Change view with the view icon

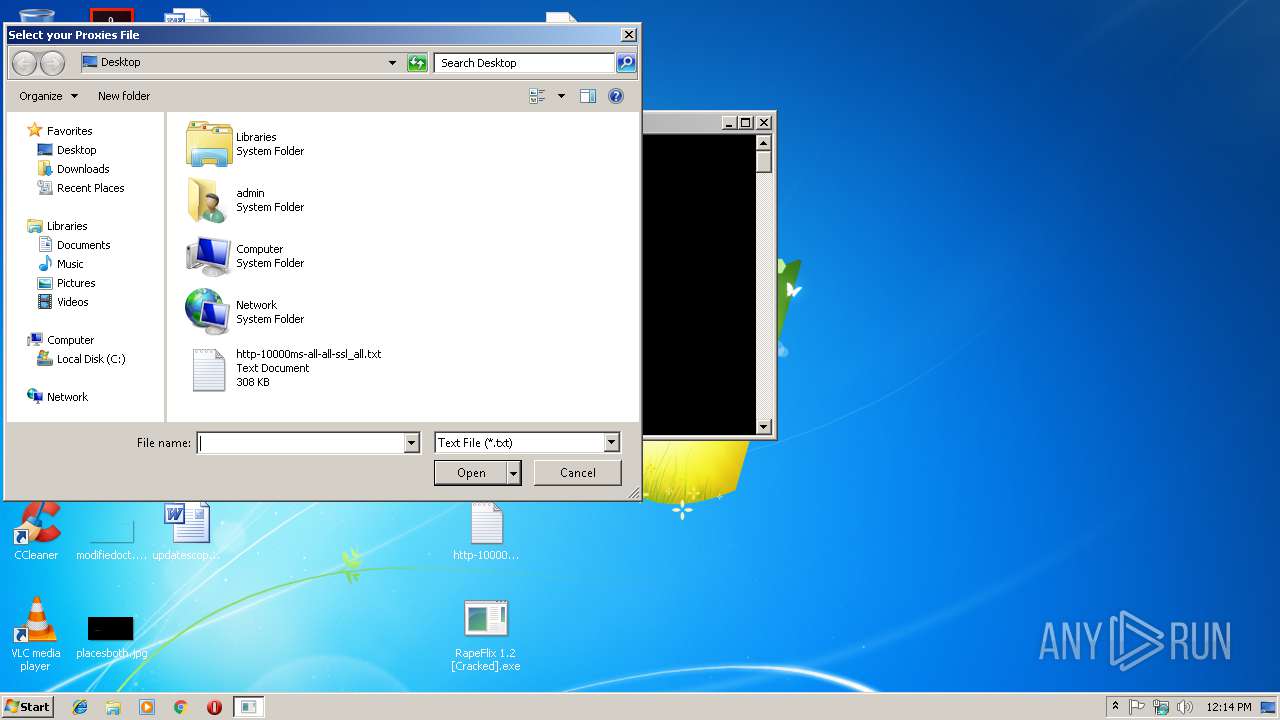pyautogui.click(x=538, y=96)
